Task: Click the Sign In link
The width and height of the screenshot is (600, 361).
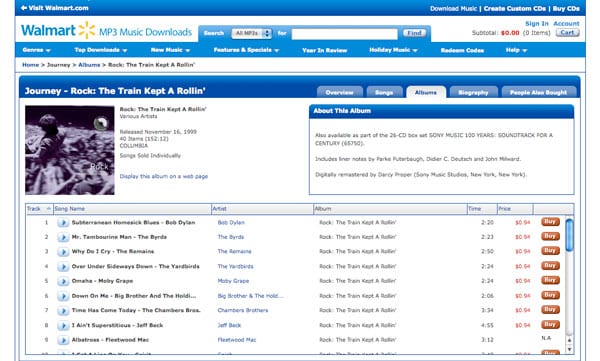Action: (536, 24)
